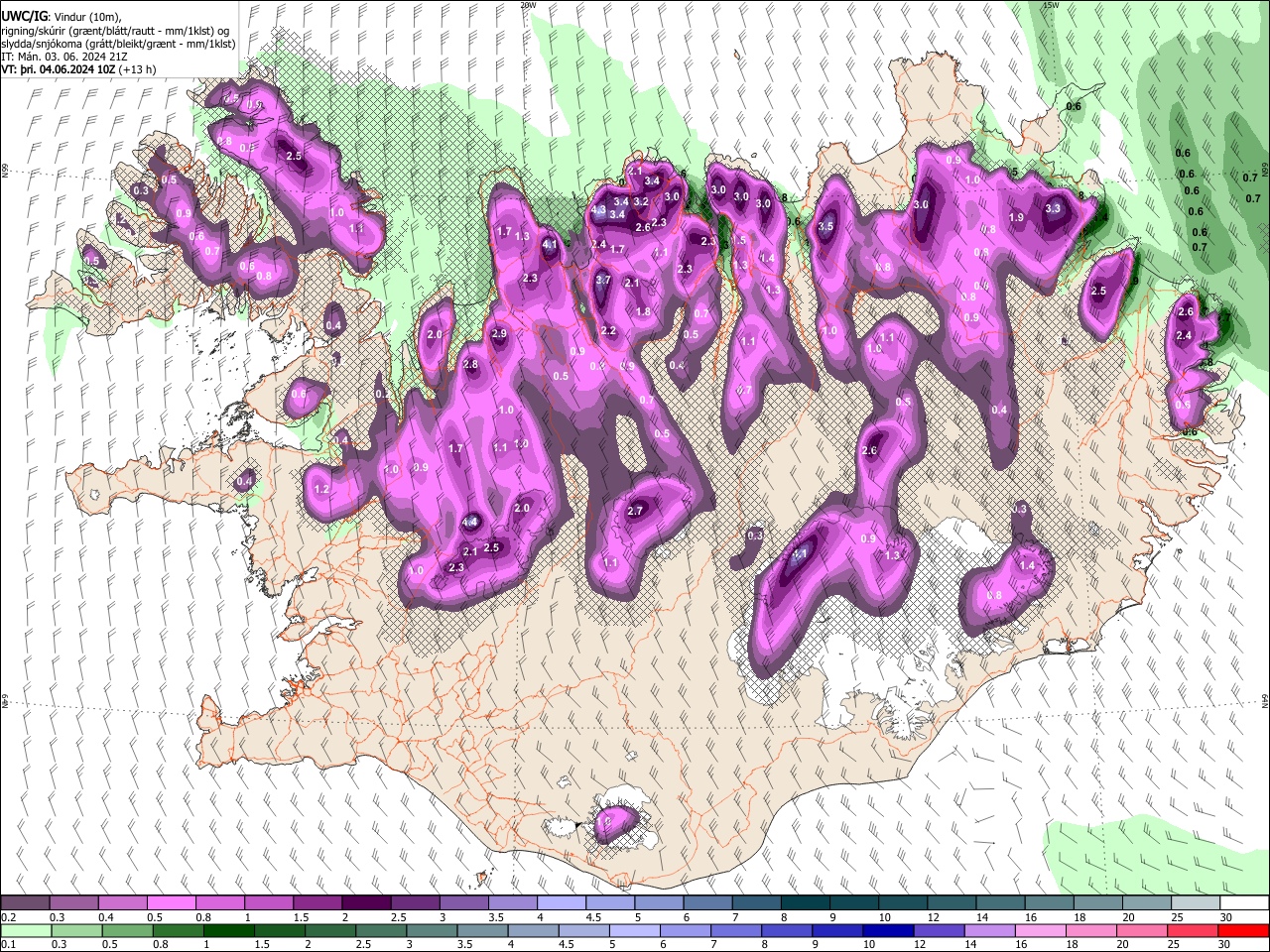Click the '0.1' label in rain legend row
This screenshot has width=1270, height=952.
(x=9, y=945)
